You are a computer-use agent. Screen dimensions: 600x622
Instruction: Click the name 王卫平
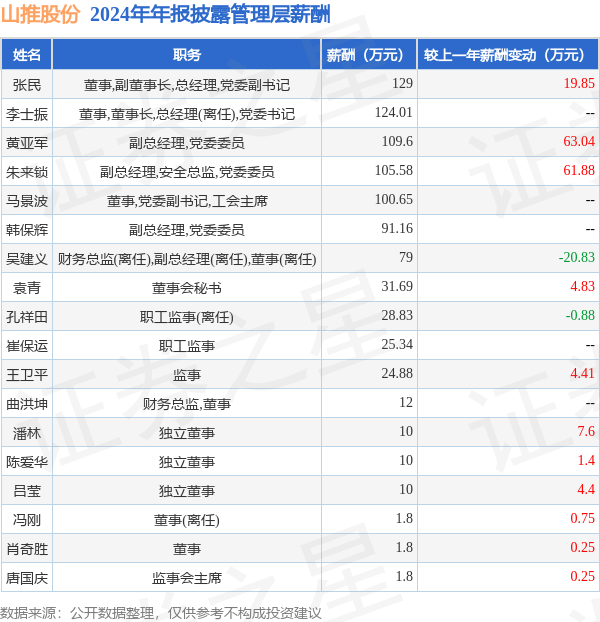pyautogui.click(x=27, y=375)
